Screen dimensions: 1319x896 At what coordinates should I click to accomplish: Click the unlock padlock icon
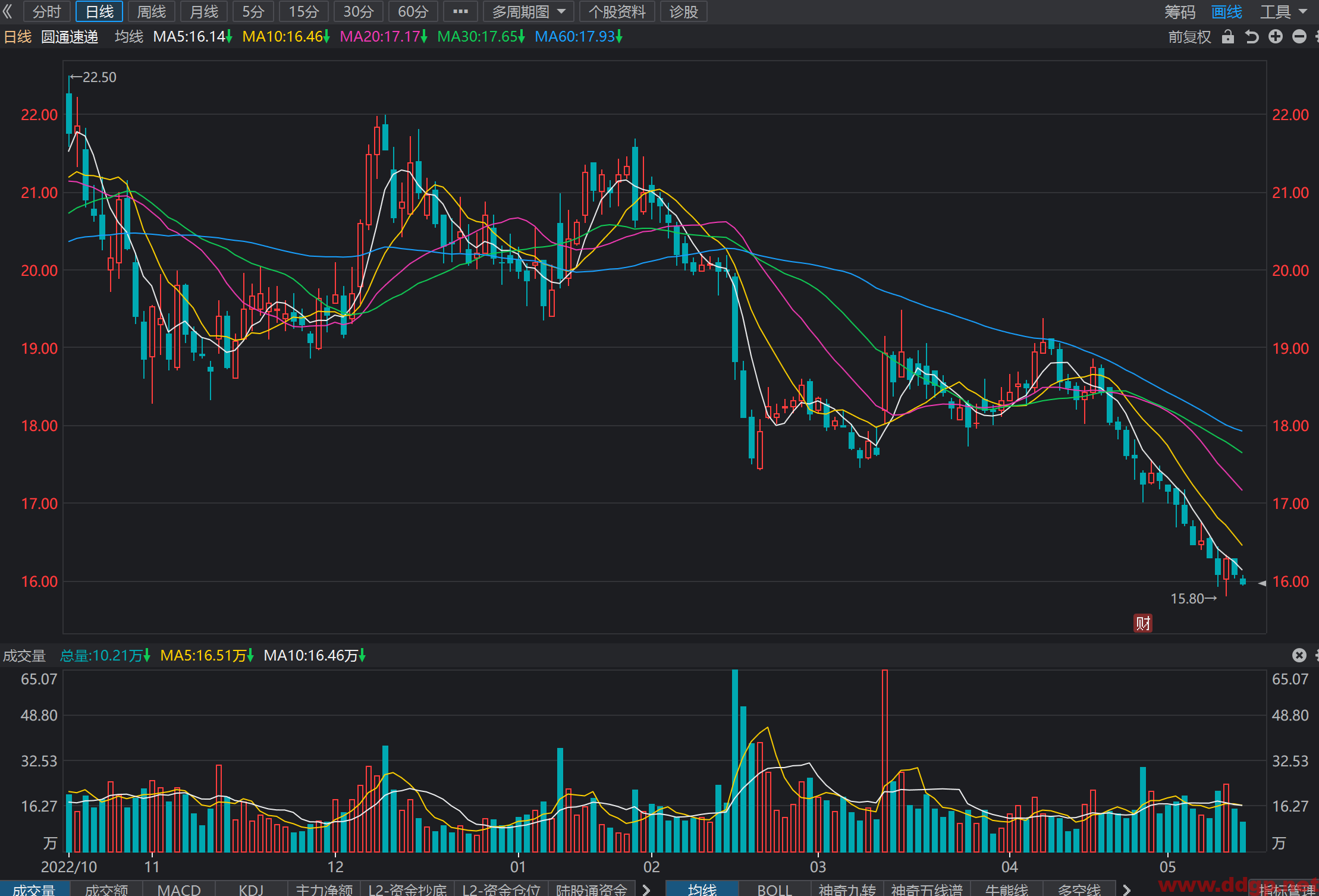(1228, 37)
